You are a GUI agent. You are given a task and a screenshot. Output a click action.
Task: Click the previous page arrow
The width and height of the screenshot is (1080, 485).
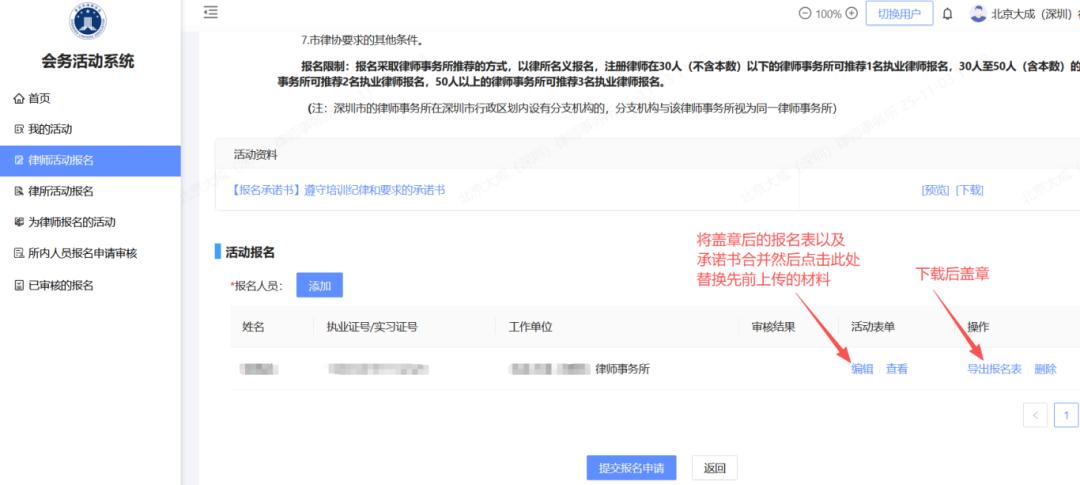point(1036,415)
